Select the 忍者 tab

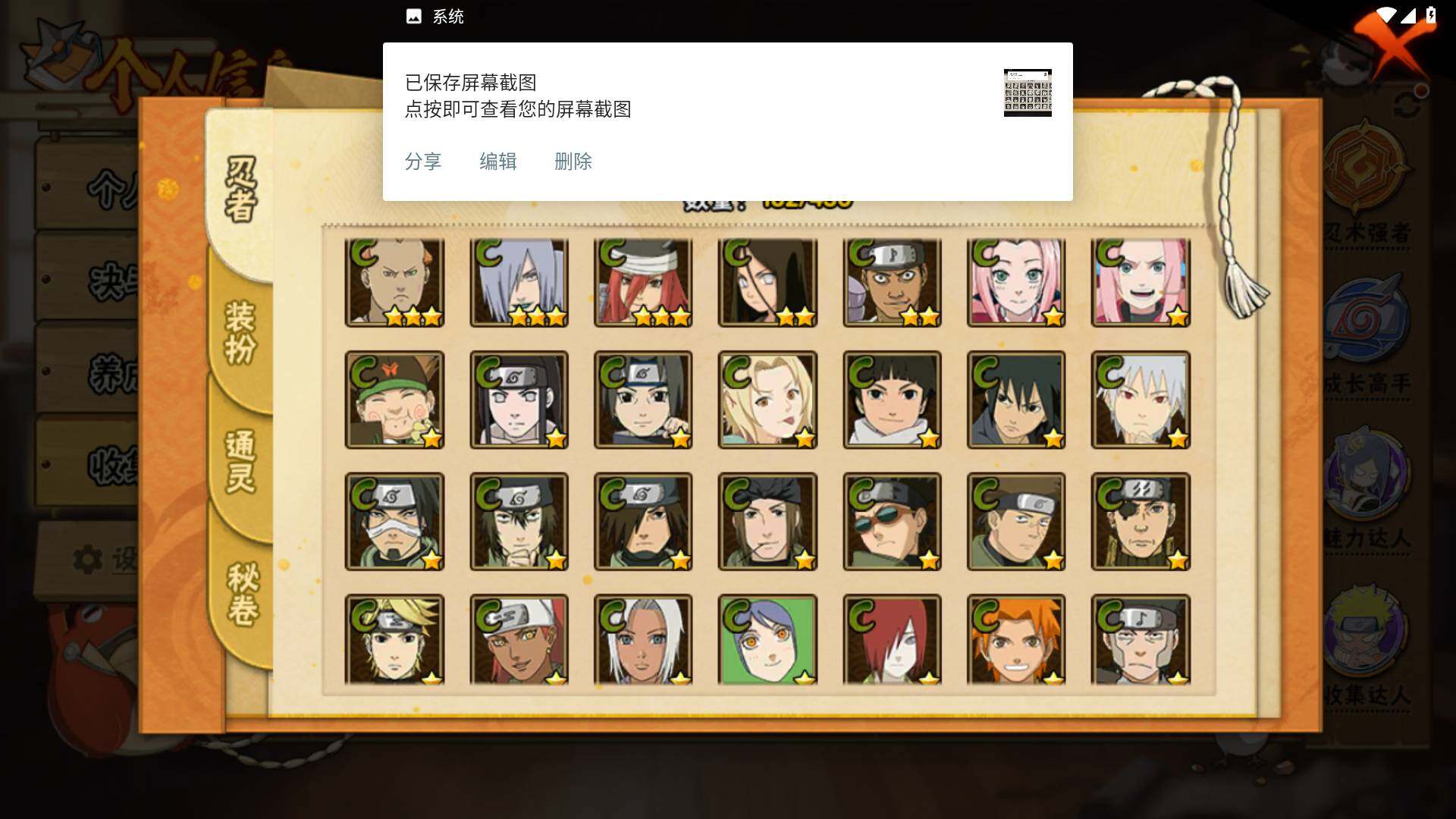tap(241, 190)
